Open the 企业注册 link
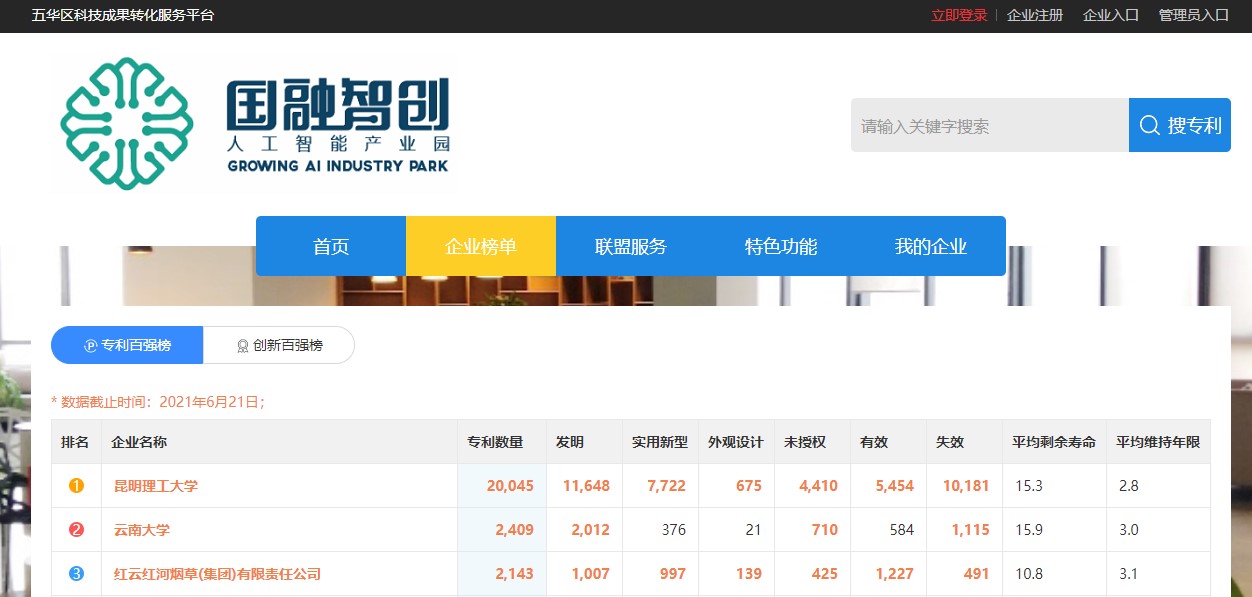 [1035, 15]
